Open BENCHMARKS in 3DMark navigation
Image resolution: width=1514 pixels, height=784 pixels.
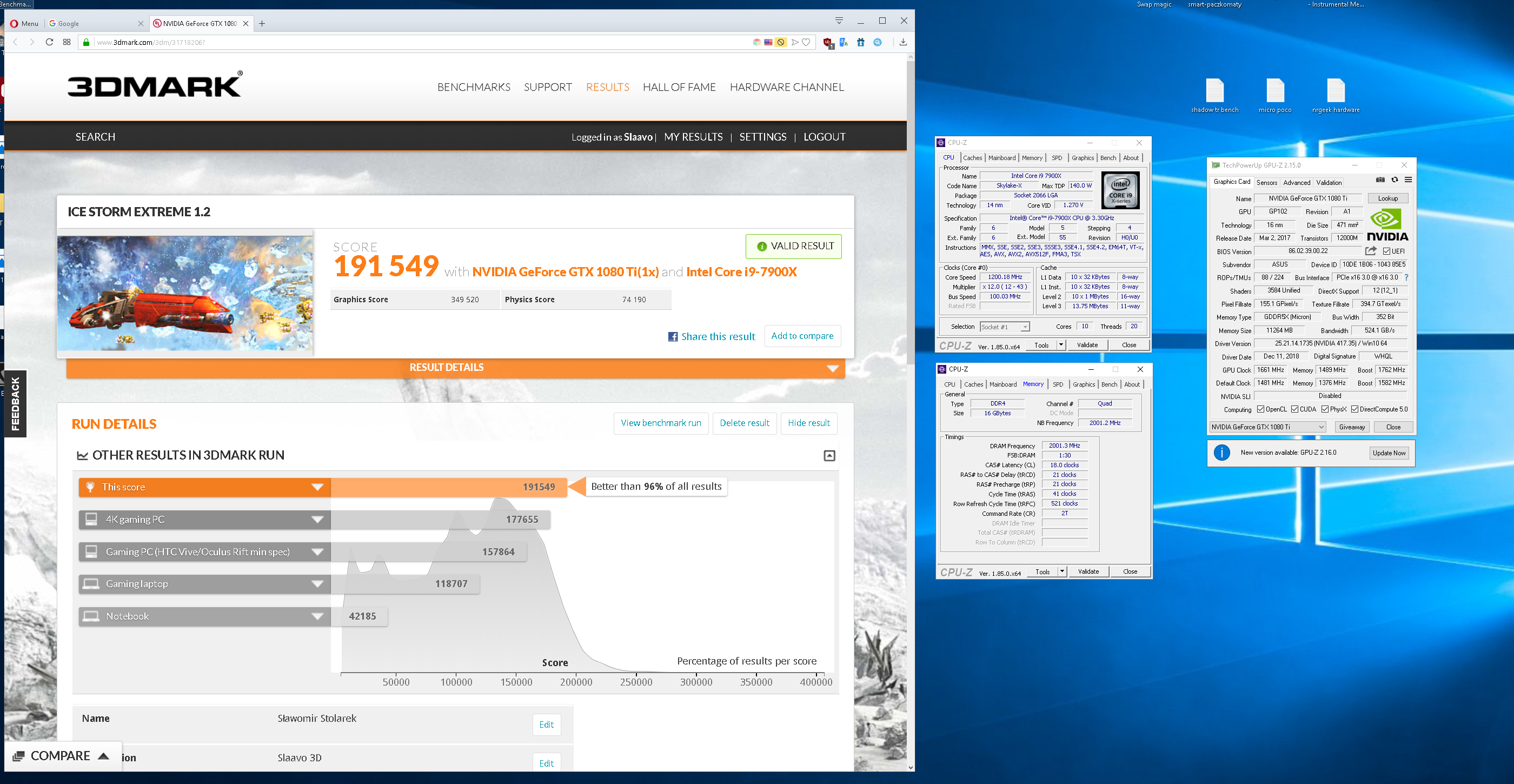click(x=474, y=88)
